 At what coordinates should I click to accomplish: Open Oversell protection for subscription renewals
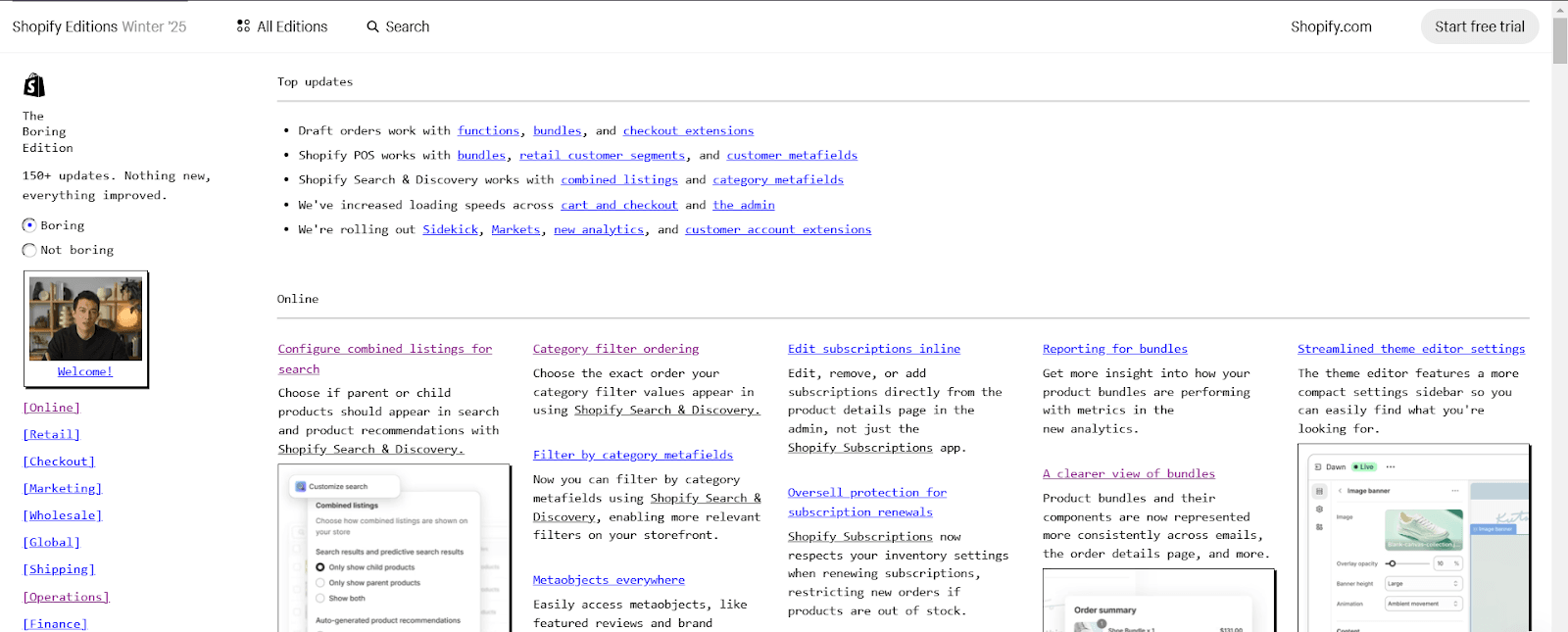click(867, 502)
